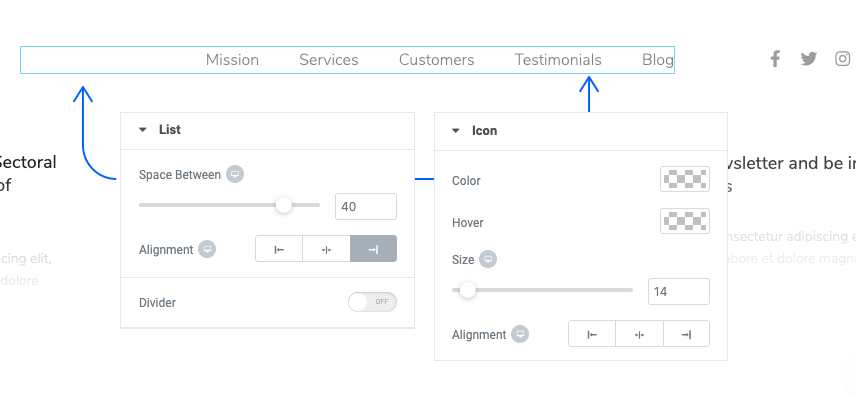Viewport: 856px width, 402px height.
Task: Set Icon alignment to right
Action: (x=687, y=334)
